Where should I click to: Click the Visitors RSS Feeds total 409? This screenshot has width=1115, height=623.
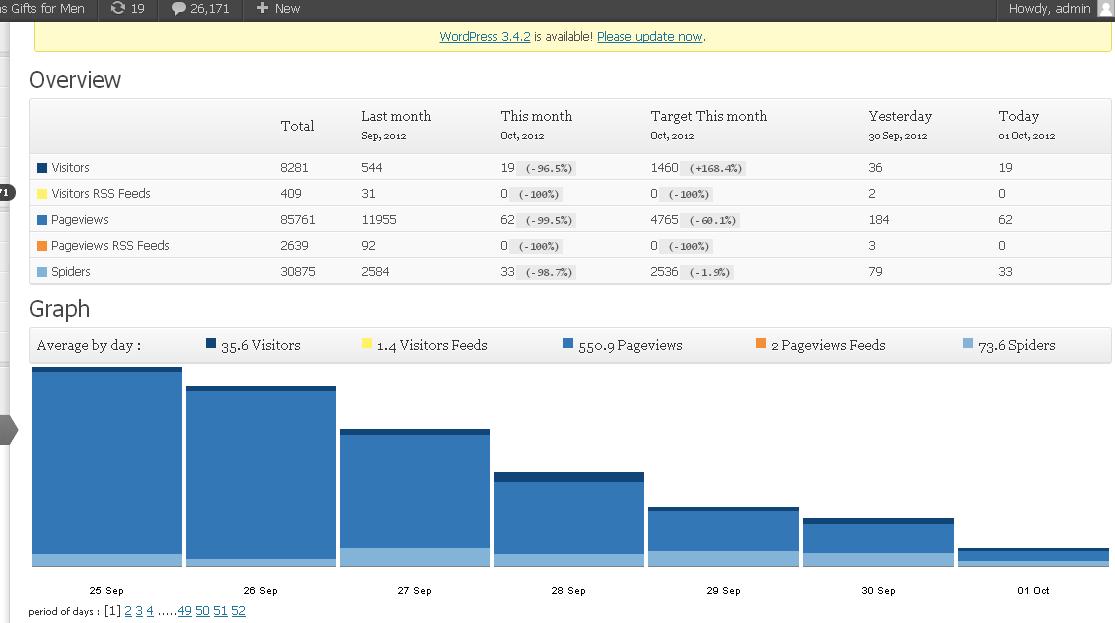291,193
